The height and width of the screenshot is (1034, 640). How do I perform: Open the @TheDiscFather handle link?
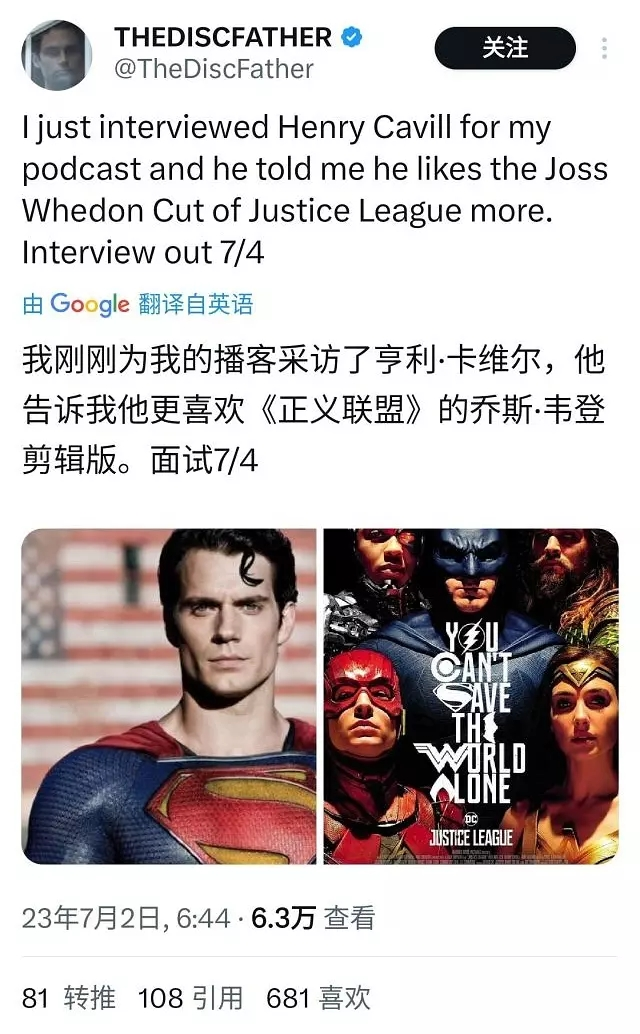tap(214, 69)
